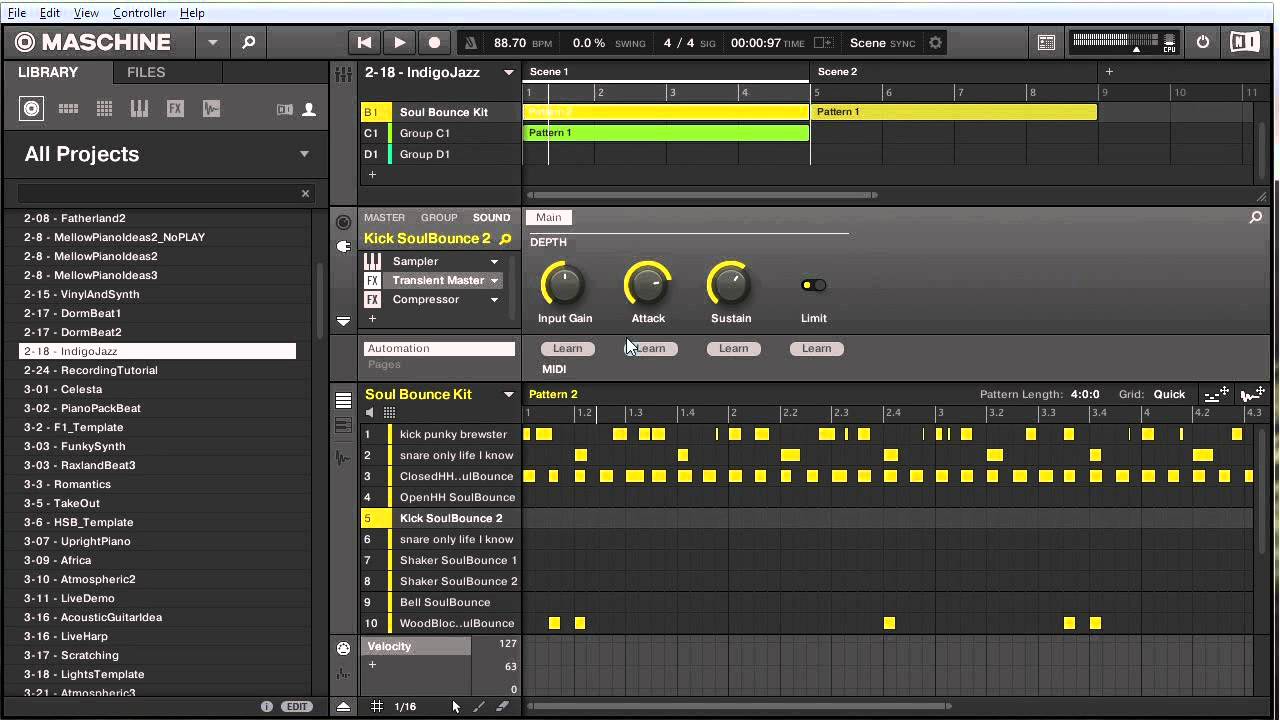Switch to the FILES tab
This screenshot has width=1280, height=720.
[x=146, y=72]
